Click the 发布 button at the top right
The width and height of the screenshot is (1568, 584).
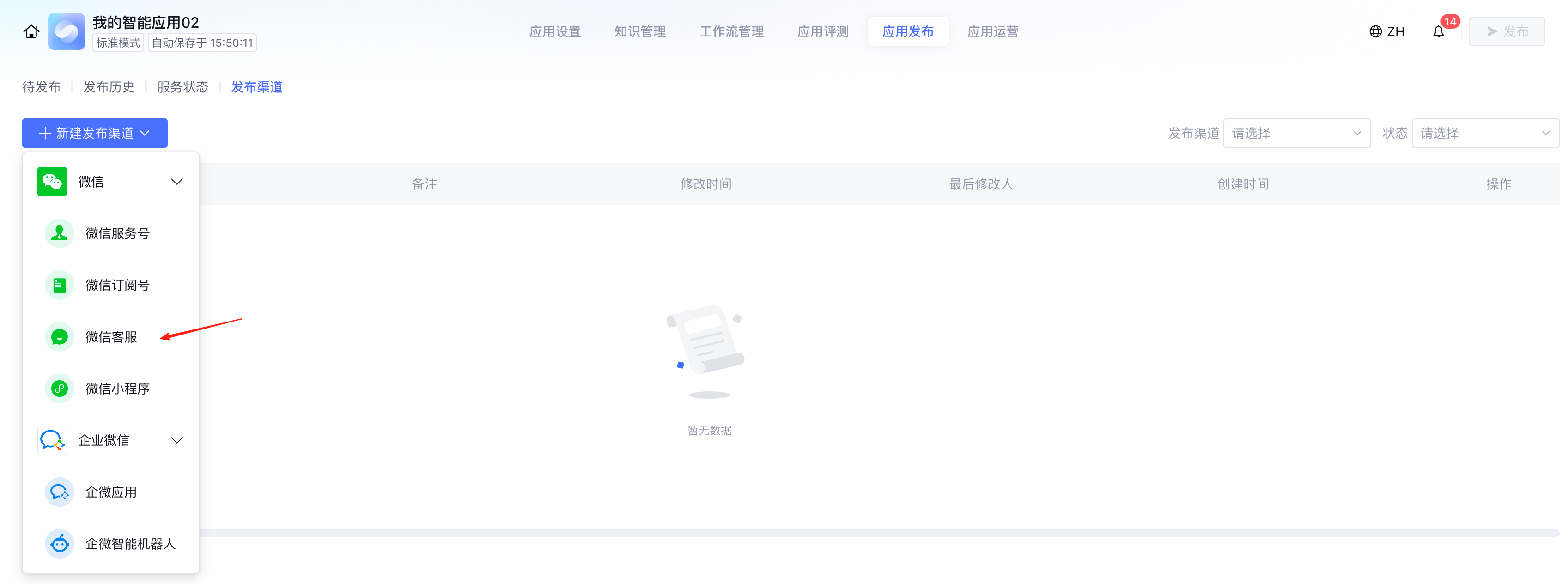click(x=1506, y=32)
